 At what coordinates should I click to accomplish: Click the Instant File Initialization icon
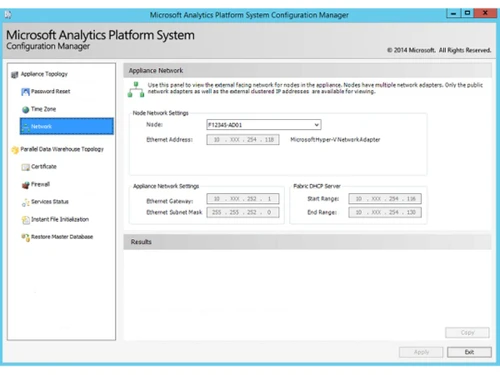coord(25,220)
